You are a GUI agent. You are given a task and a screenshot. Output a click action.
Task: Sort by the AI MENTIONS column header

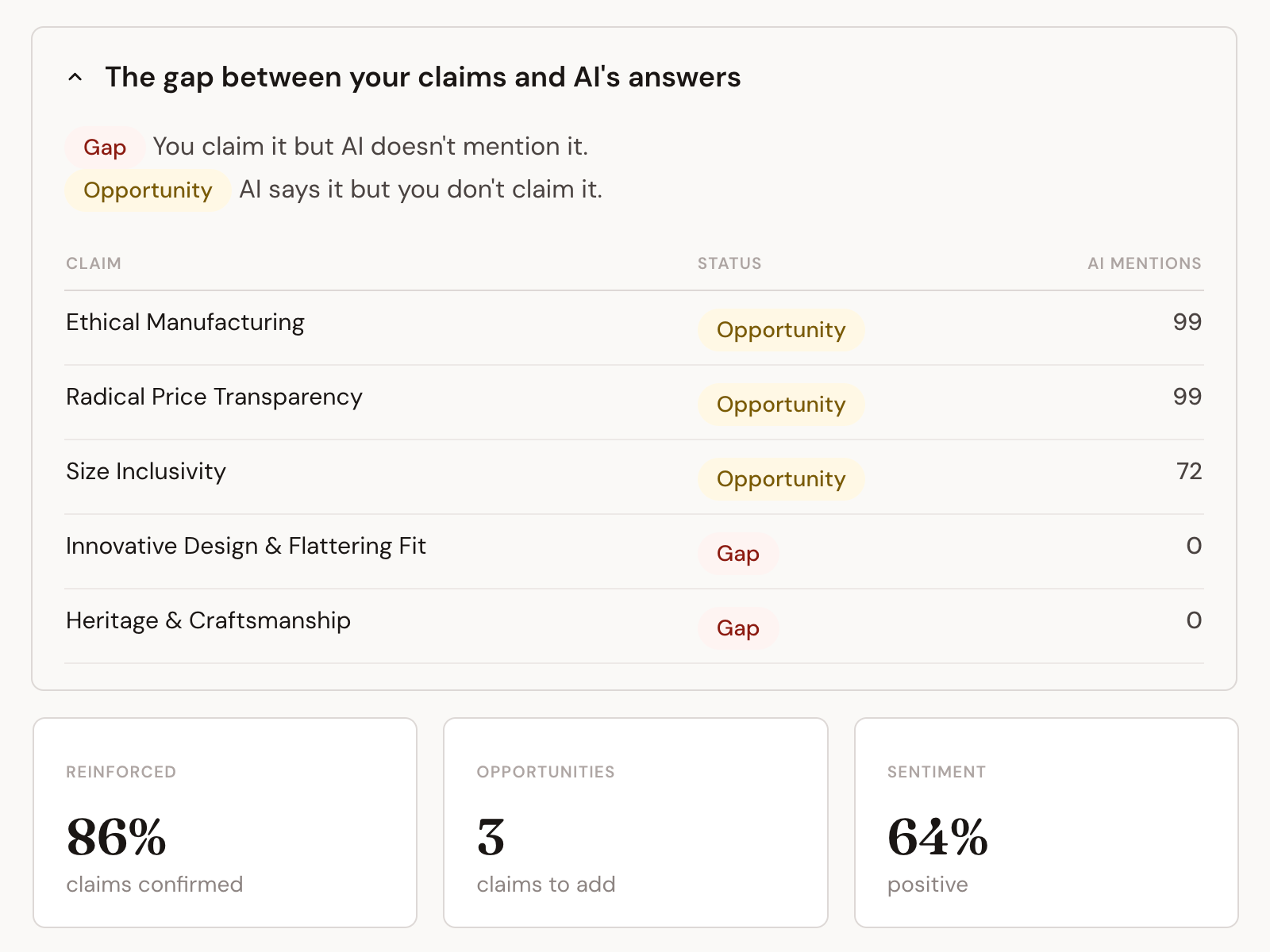coord(1144,263)
